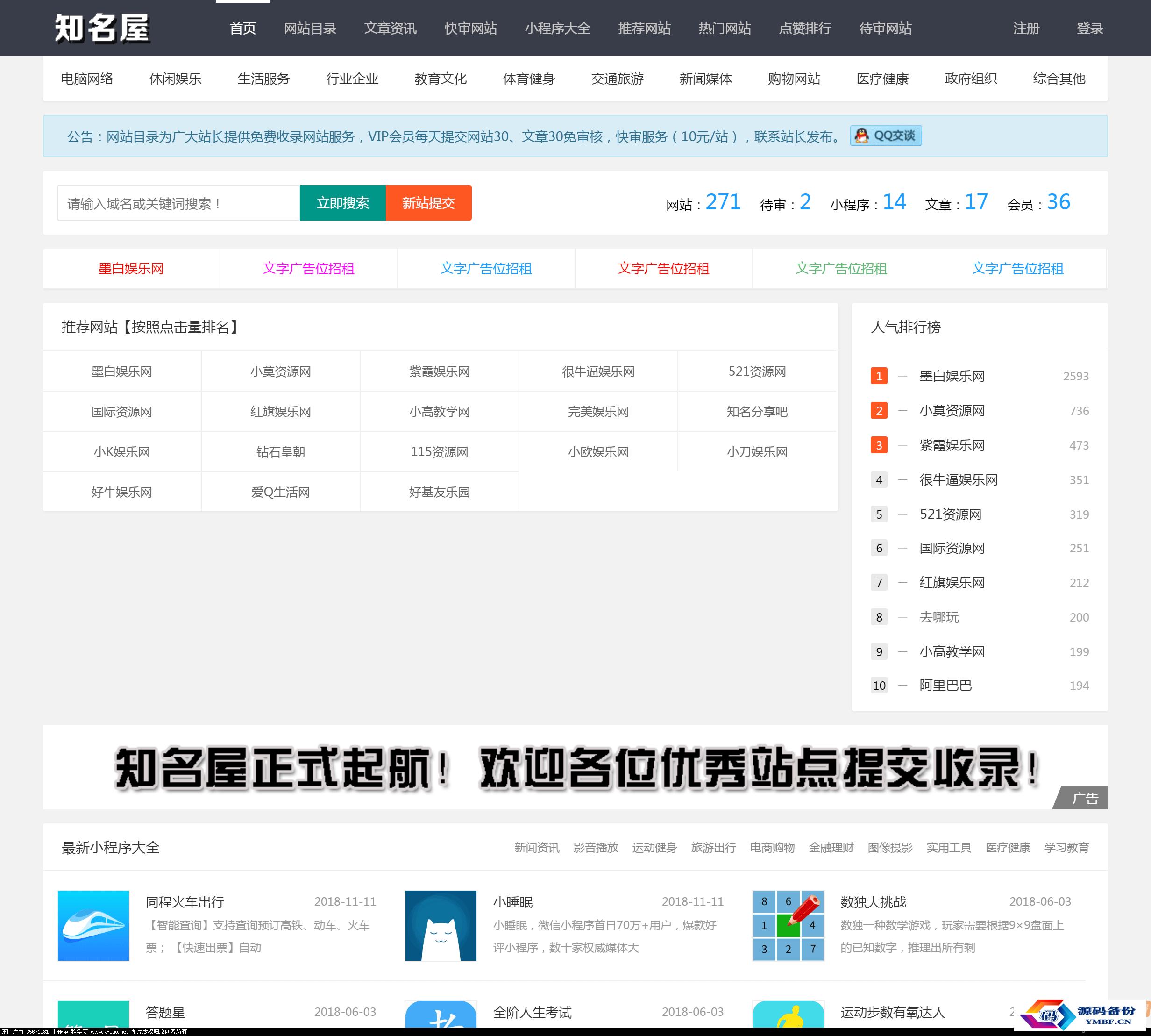Open the green 文字广告位招租 ad link
The image size is (1151, 1036).
coord(841,268)
